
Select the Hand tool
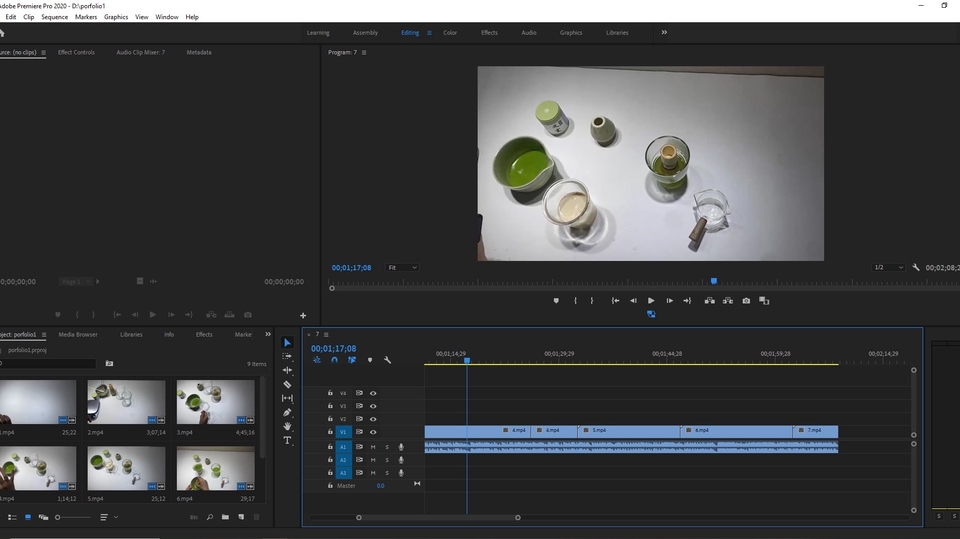coord(288,426)
